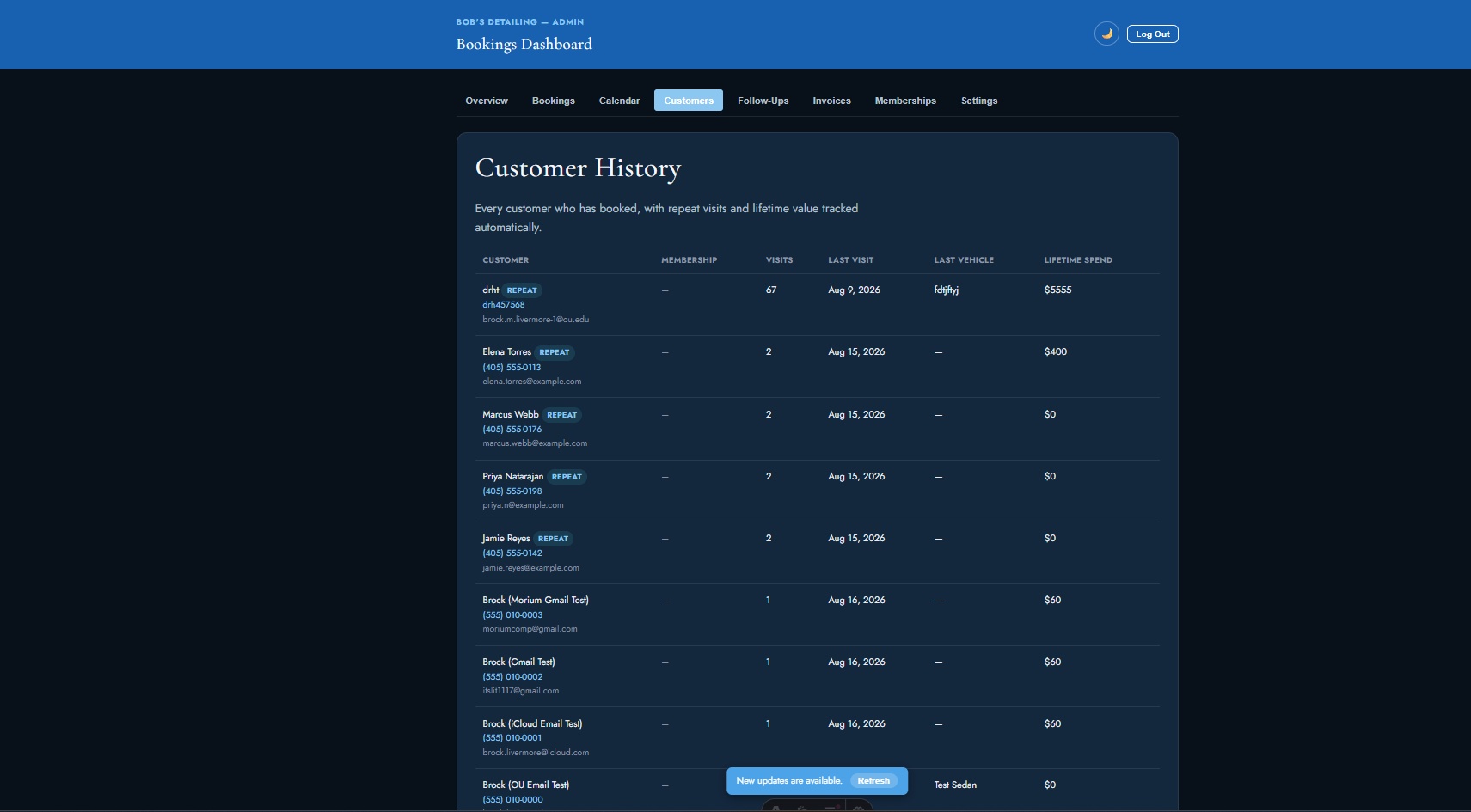The image size is (1471, 812).
Task: Click the Log Out button
Action: click(x=1152, y=34)
